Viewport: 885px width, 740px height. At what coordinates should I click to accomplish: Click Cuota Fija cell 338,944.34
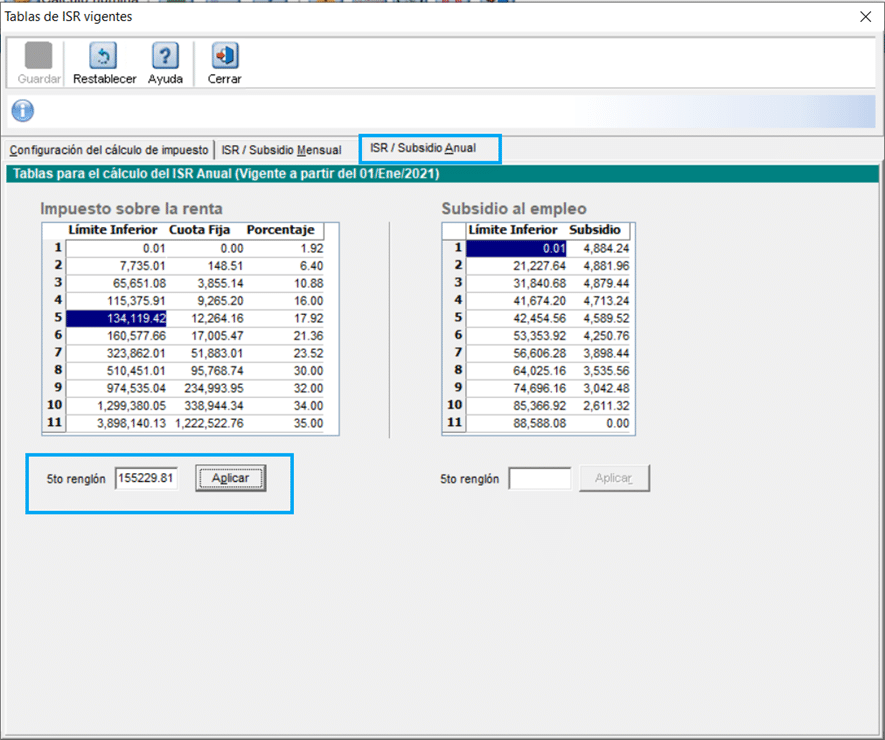tap(205, 406)
